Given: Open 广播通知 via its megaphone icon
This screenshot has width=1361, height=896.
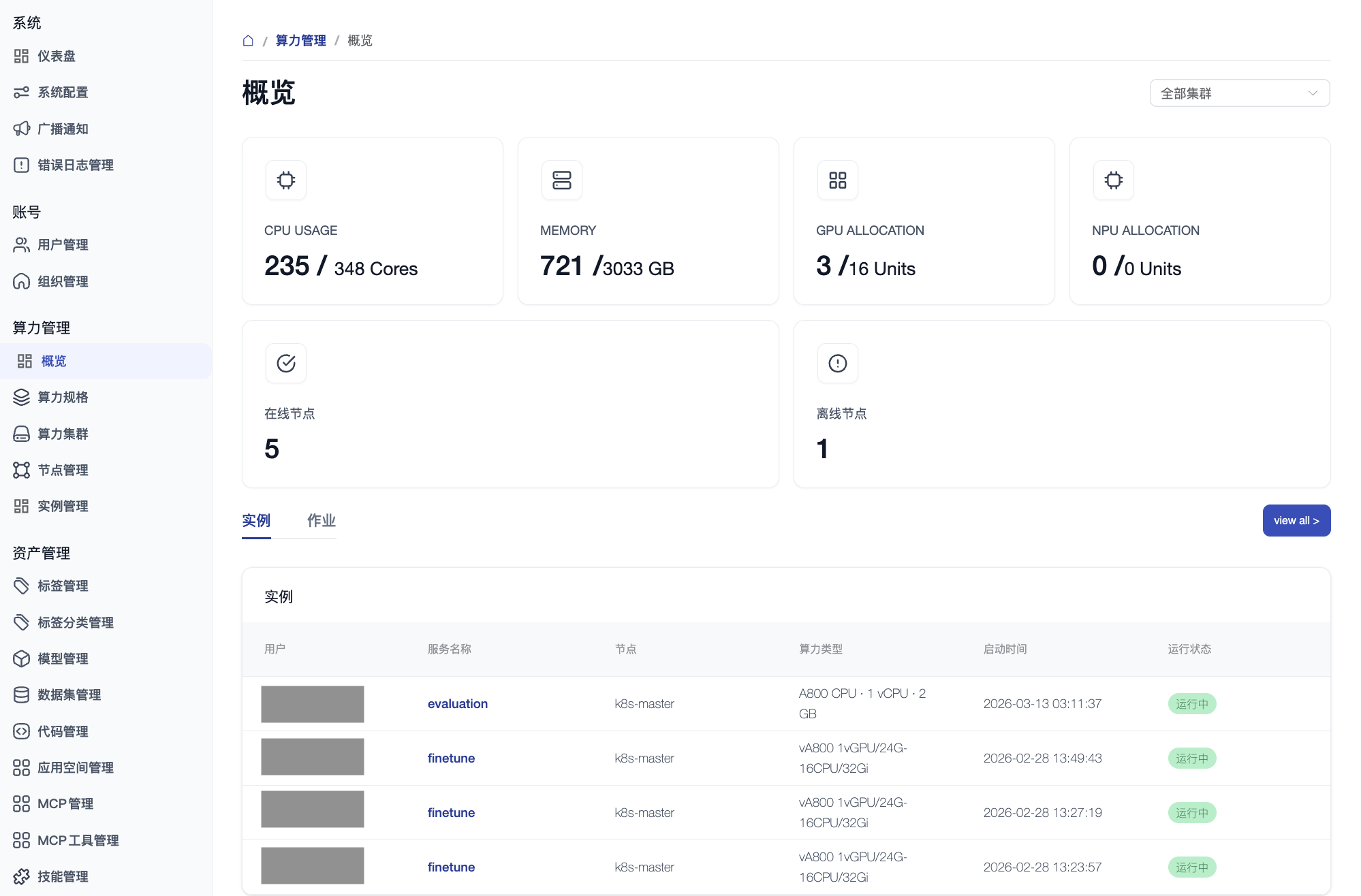Looking at the screenshot, I should coord(22,129).
